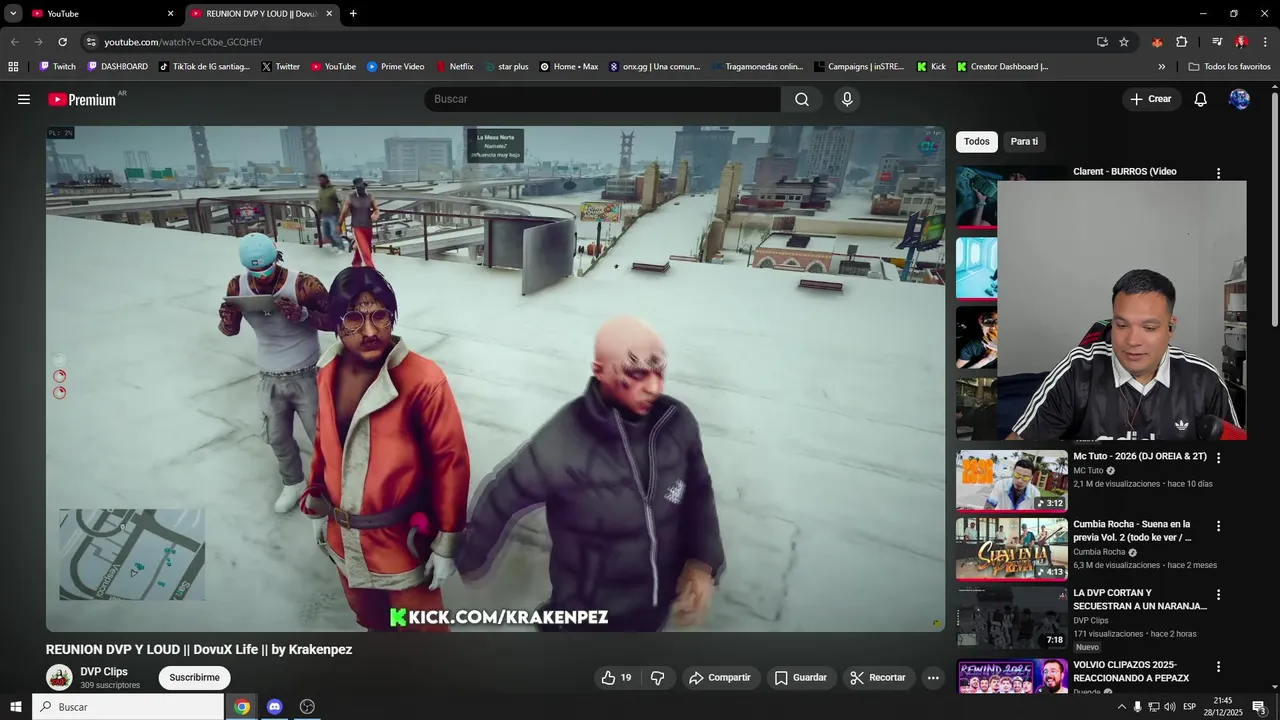Image resolution: width=1280 pixels, height=720 pixels.
Task: Open Chrome three-dot menu
Action: pyautogui.click(x=1265, y=42)
